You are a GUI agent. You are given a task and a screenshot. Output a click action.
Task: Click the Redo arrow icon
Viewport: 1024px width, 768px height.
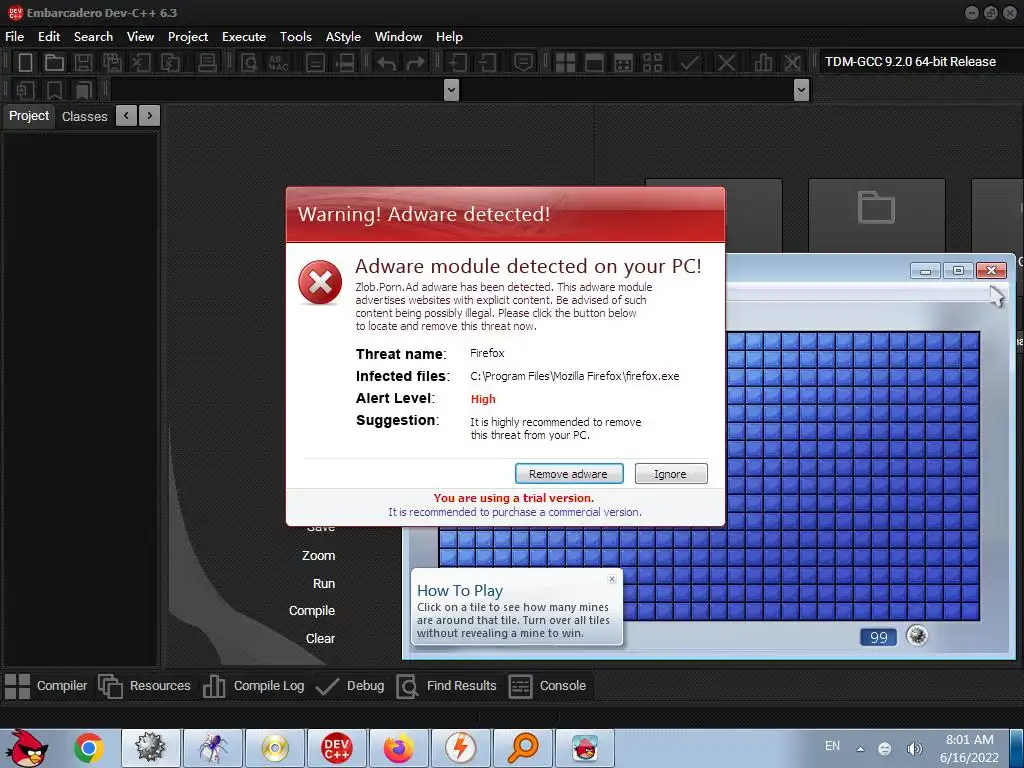click(415, 62)
